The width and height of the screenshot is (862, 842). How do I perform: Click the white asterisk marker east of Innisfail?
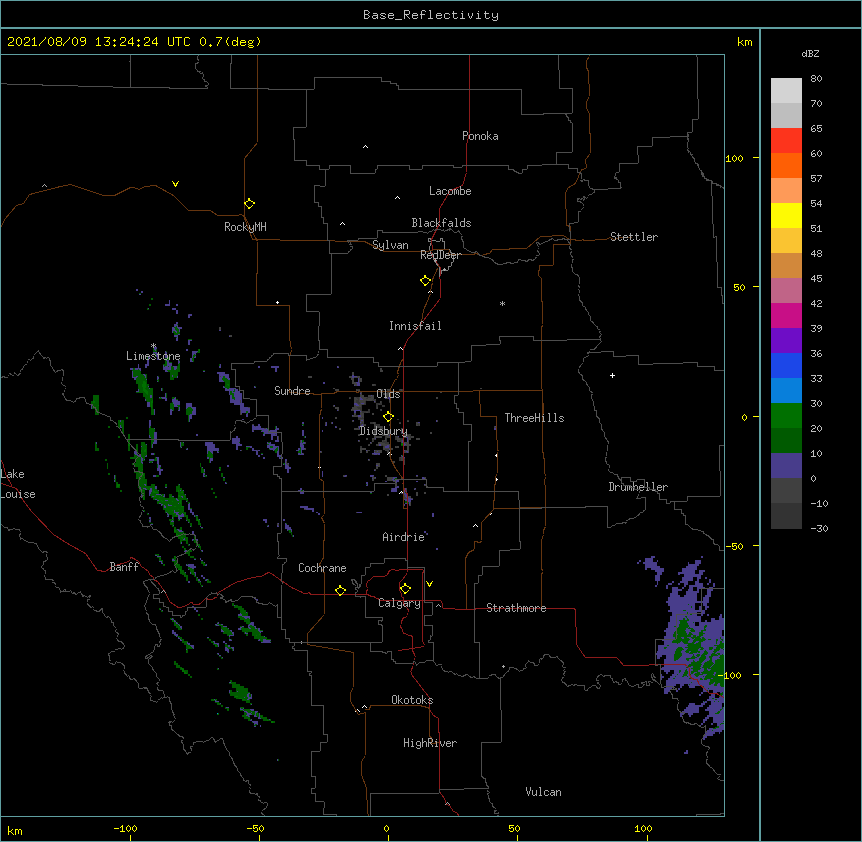click(x=502, y=303)
